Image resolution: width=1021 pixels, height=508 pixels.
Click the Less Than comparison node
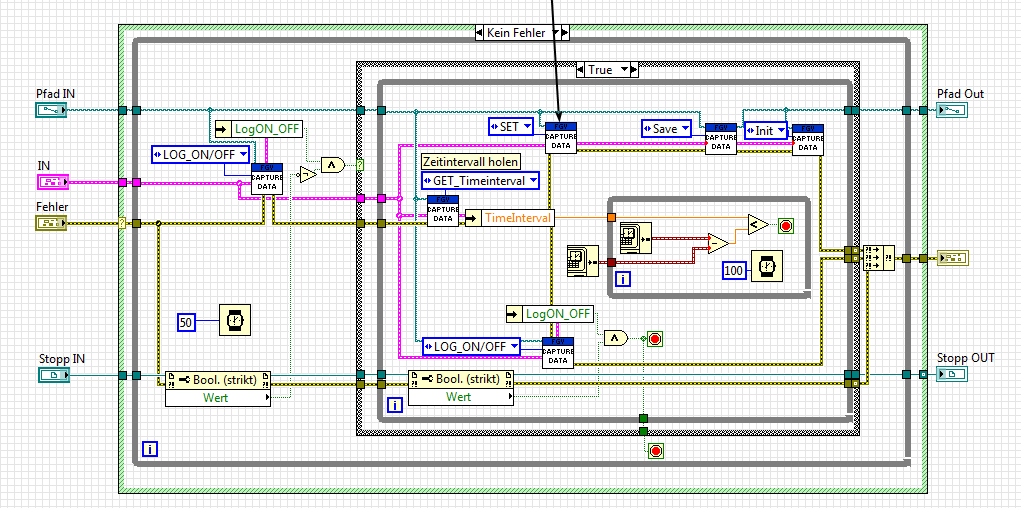(758, 225)
